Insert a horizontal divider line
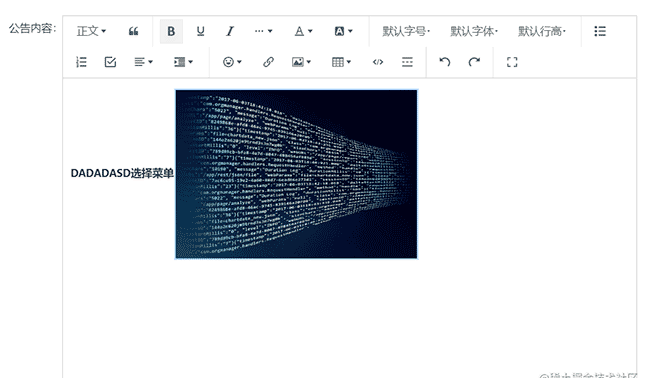The height and width of the screenshot is (378, 650). [407, 62]
